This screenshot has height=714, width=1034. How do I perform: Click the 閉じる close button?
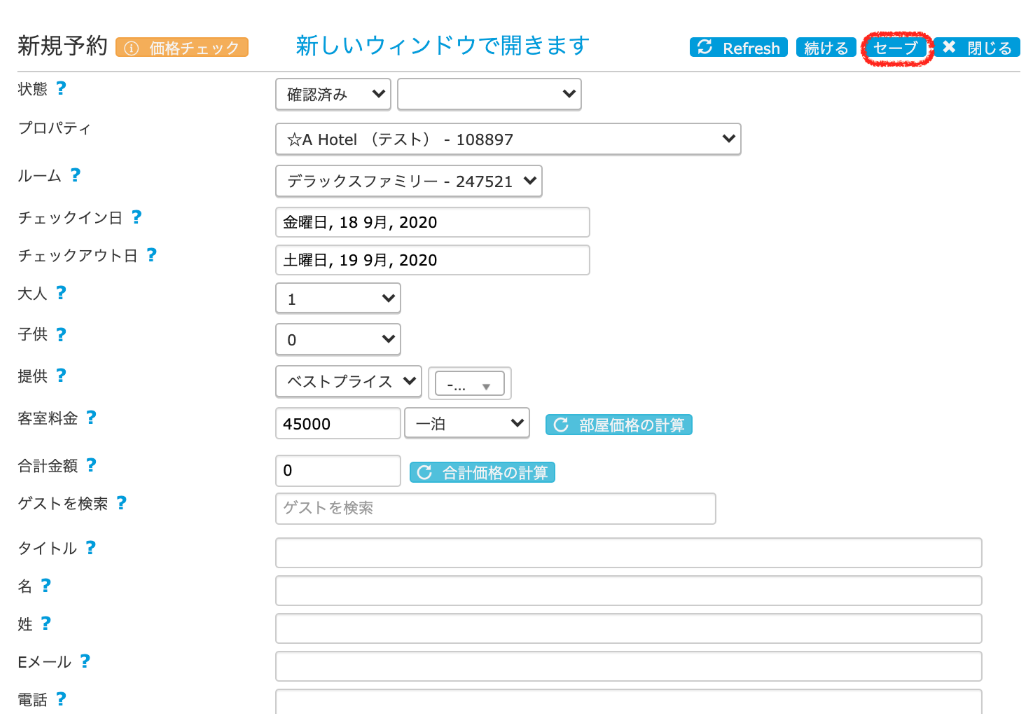point(977,48)
